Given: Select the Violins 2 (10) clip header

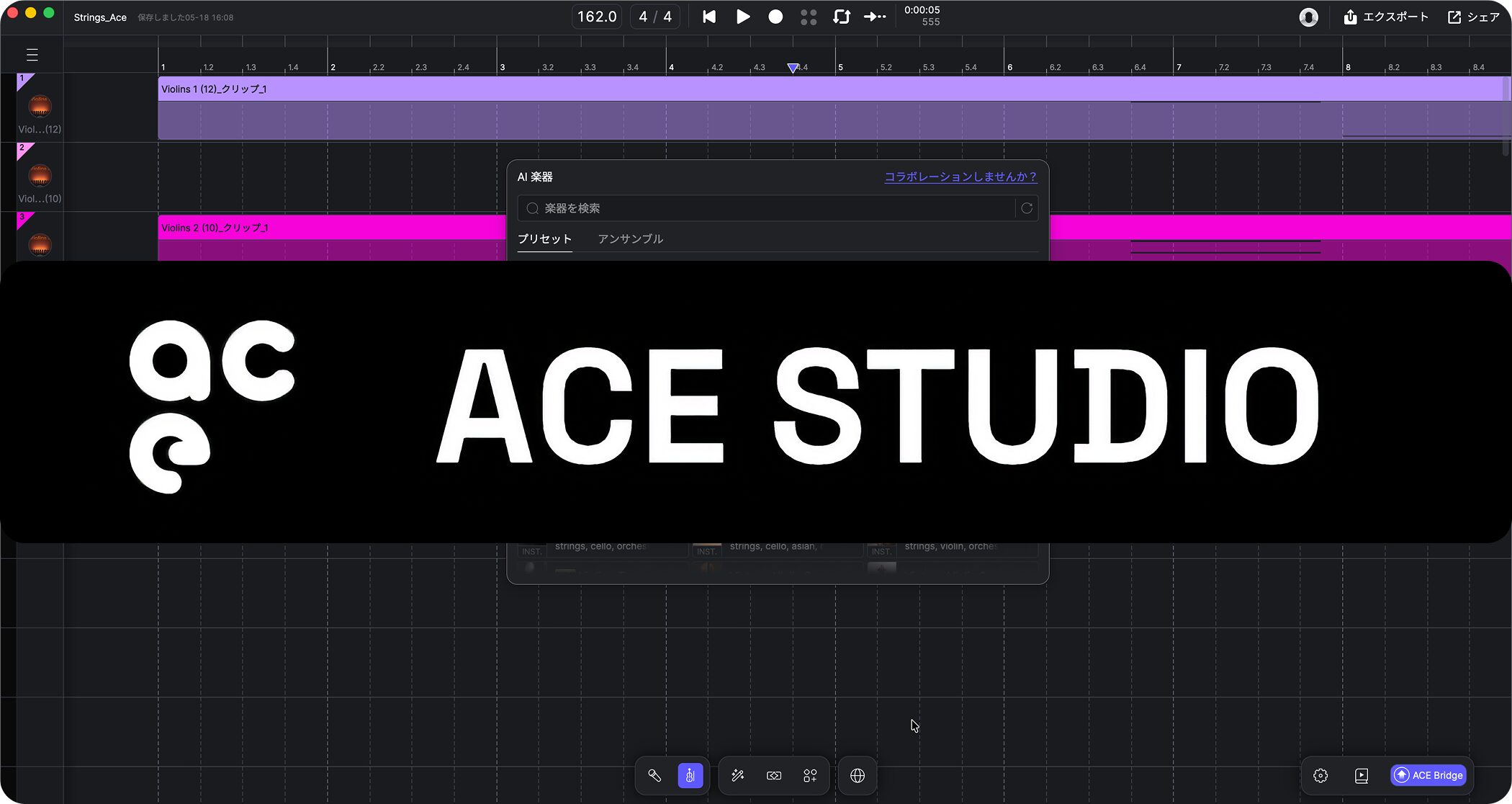Looking at the screenshot, I should point(332,228).
